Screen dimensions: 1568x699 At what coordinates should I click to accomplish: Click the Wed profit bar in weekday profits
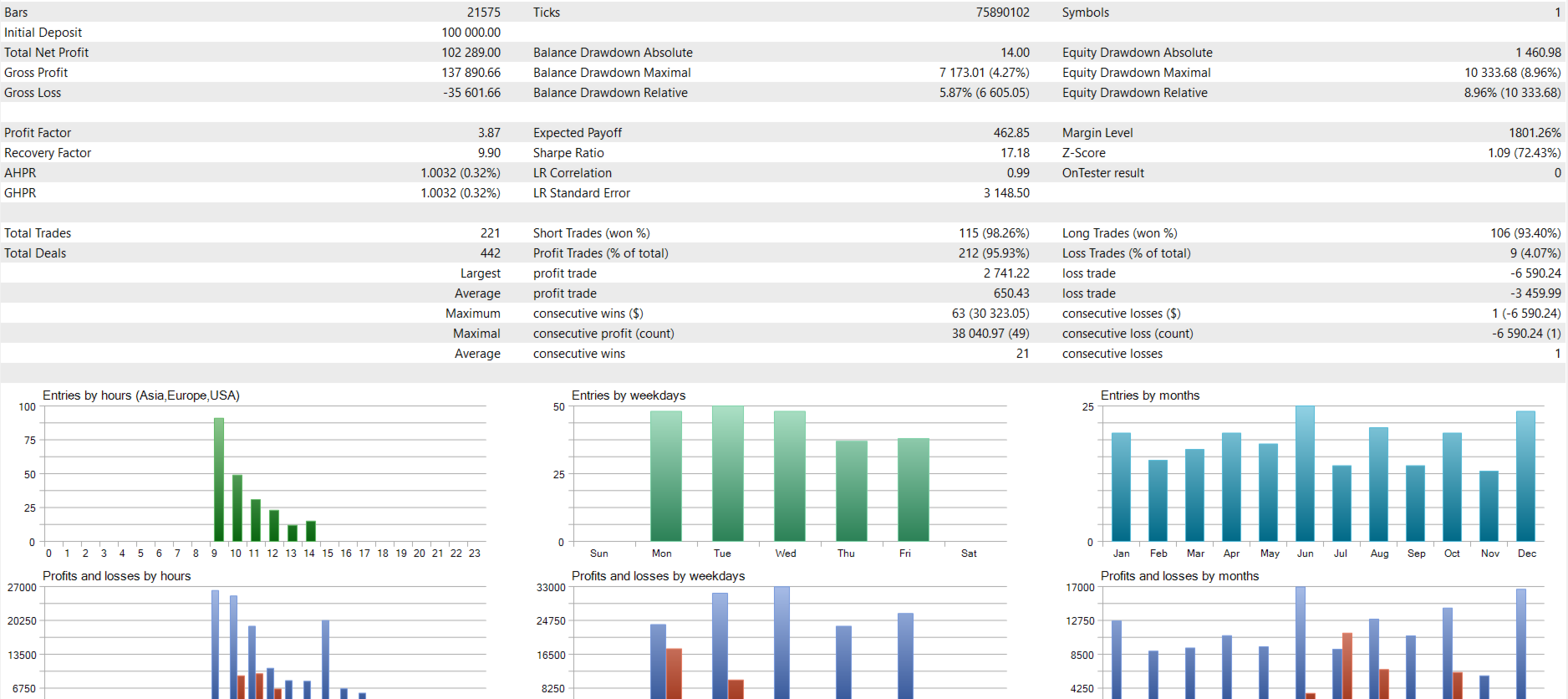pyautogui.click(x=782, y=643)
